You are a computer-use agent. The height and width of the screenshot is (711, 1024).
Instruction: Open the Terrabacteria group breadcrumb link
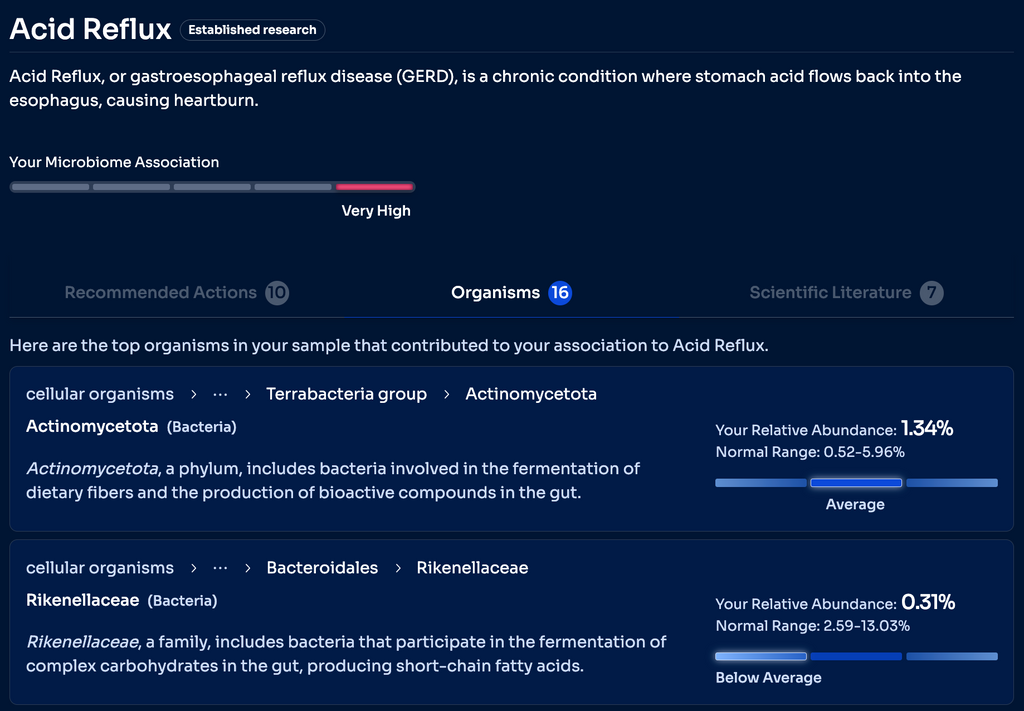[346, 394]
